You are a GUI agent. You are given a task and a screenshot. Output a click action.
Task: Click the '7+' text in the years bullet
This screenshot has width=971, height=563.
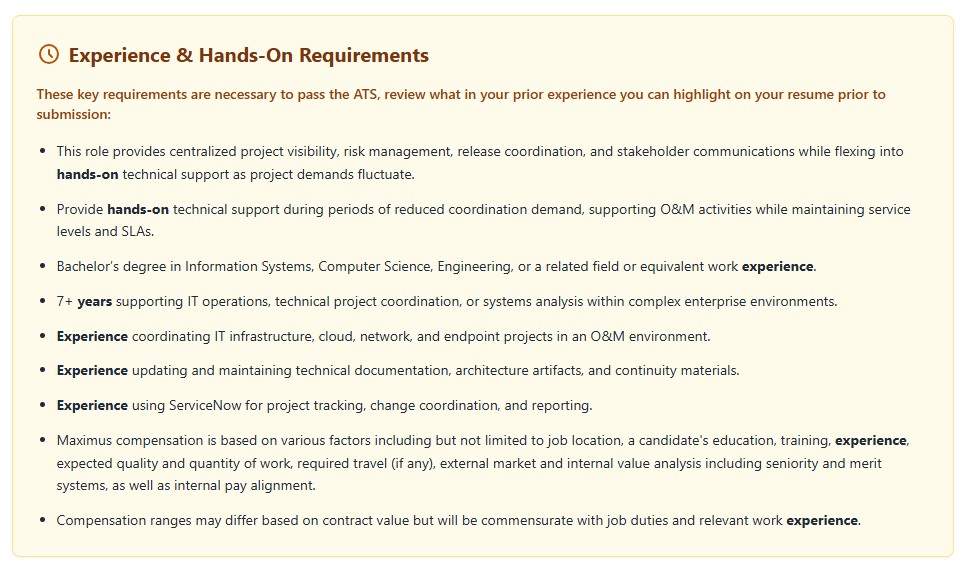tap(64, 302)
